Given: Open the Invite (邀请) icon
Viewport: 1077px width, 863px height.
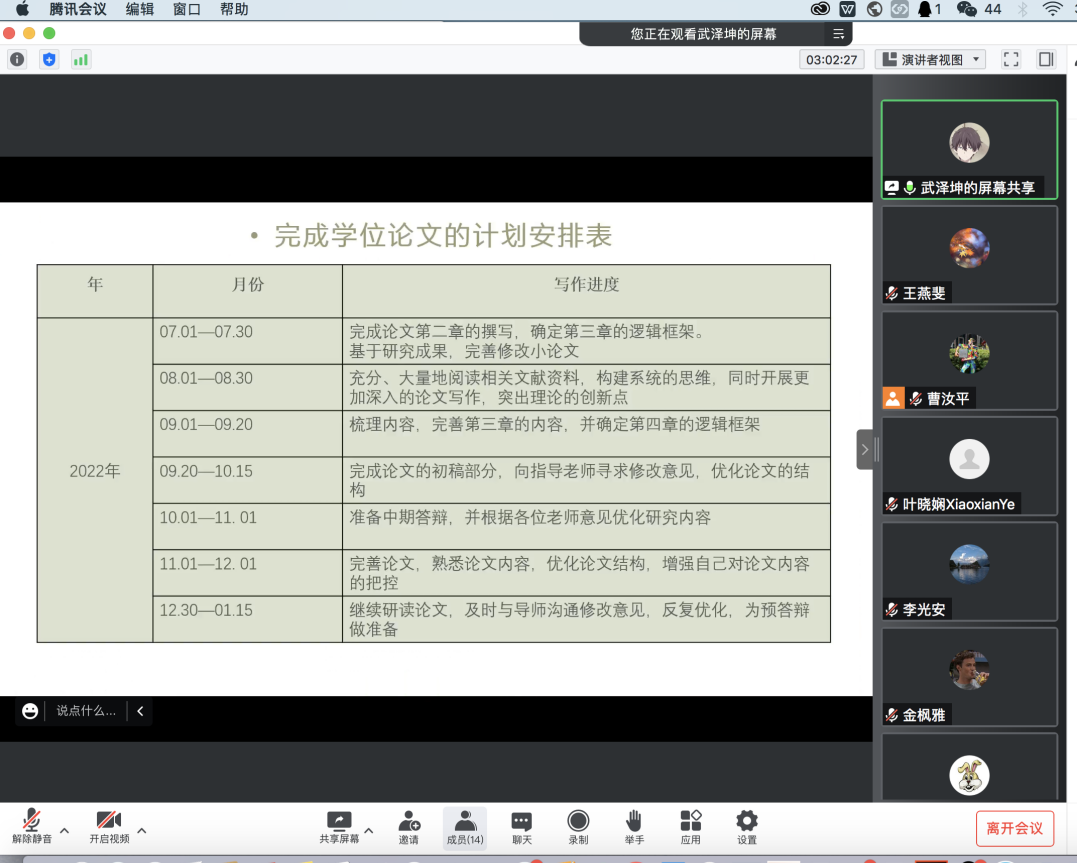Looking at the screenshot, I should click(x=408, y=827).
